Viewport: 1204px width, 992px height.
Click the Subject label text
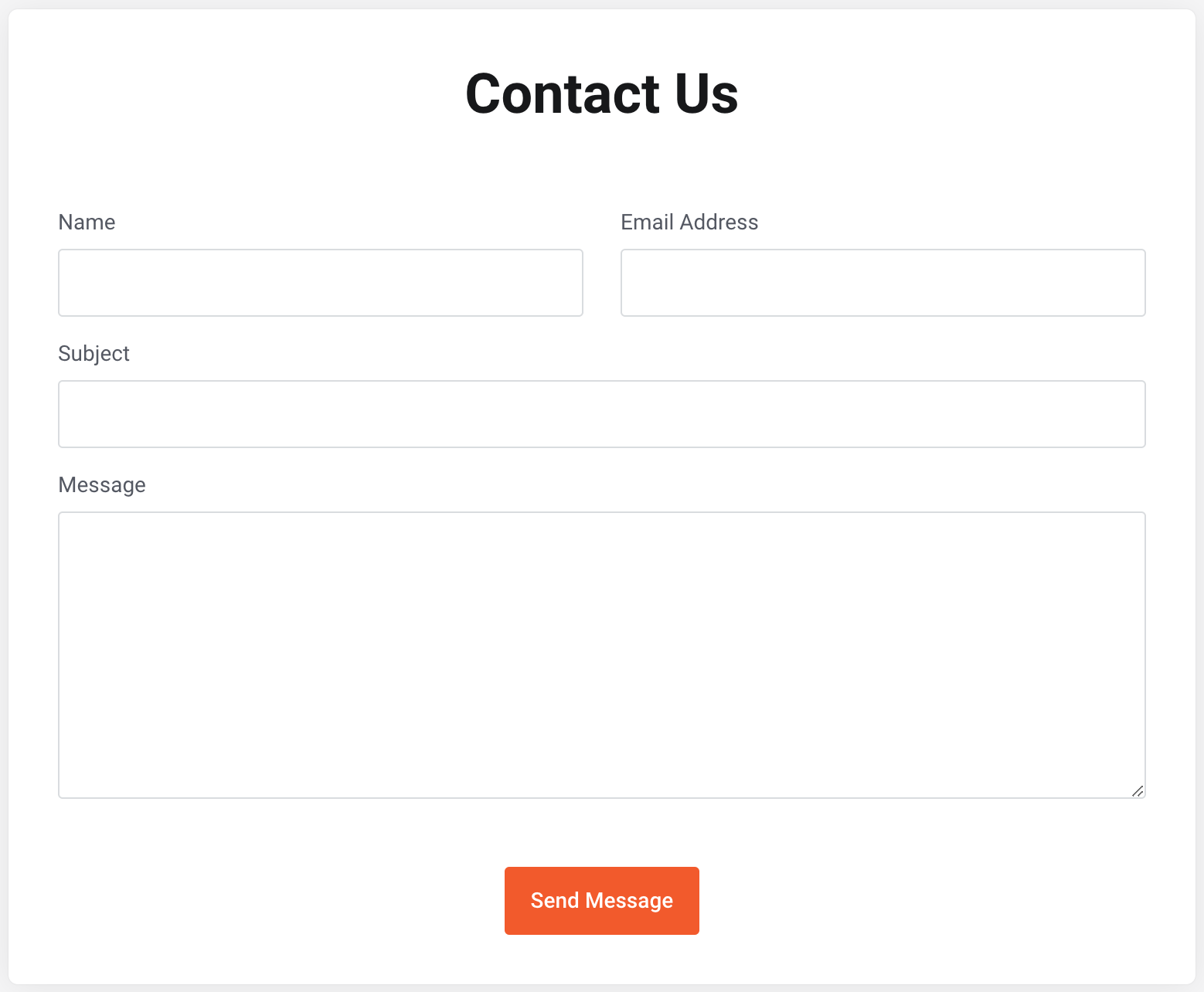[x=94, y=354]
